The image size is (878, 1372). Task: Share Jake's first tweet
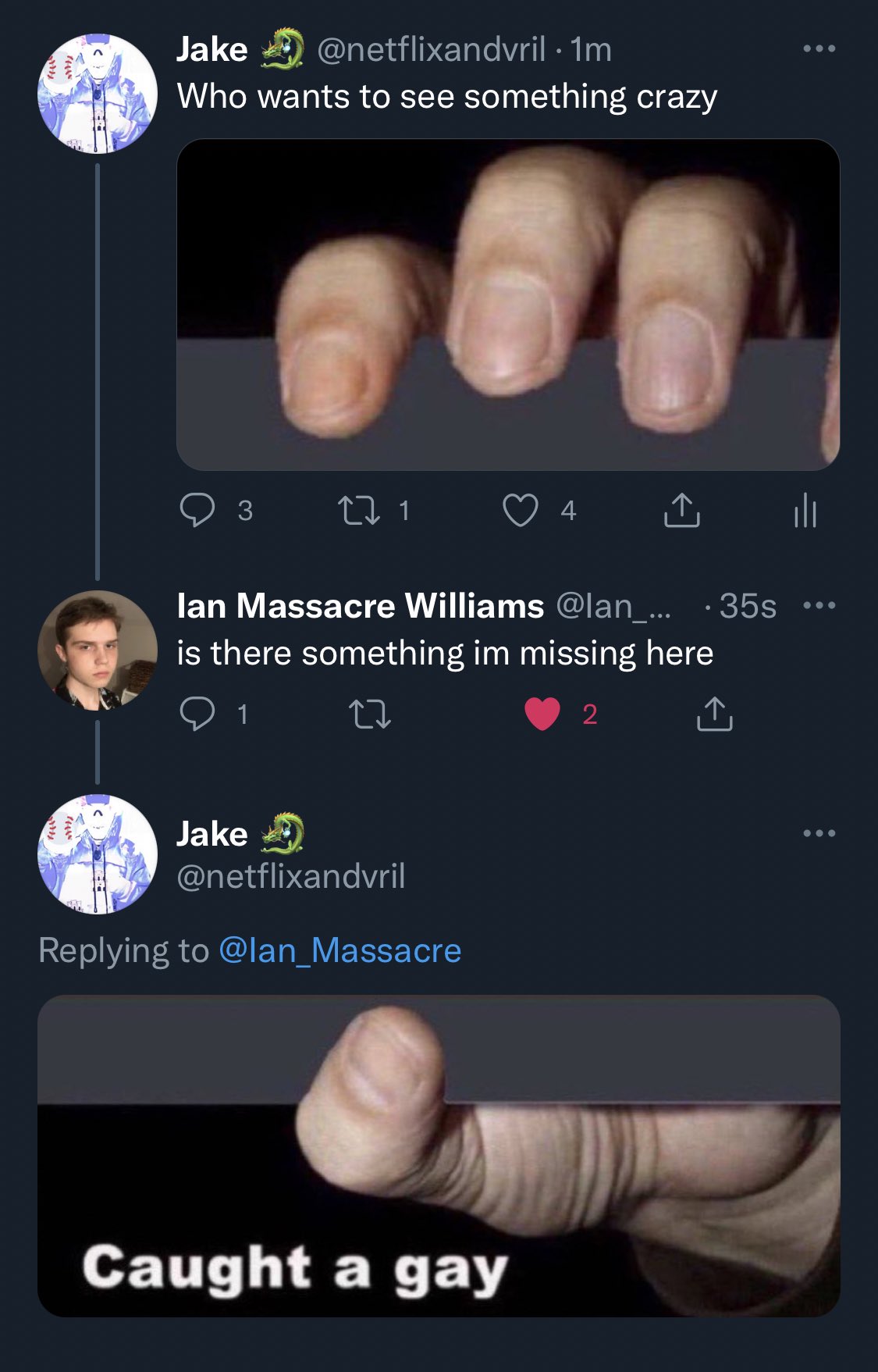click(681, 511)
